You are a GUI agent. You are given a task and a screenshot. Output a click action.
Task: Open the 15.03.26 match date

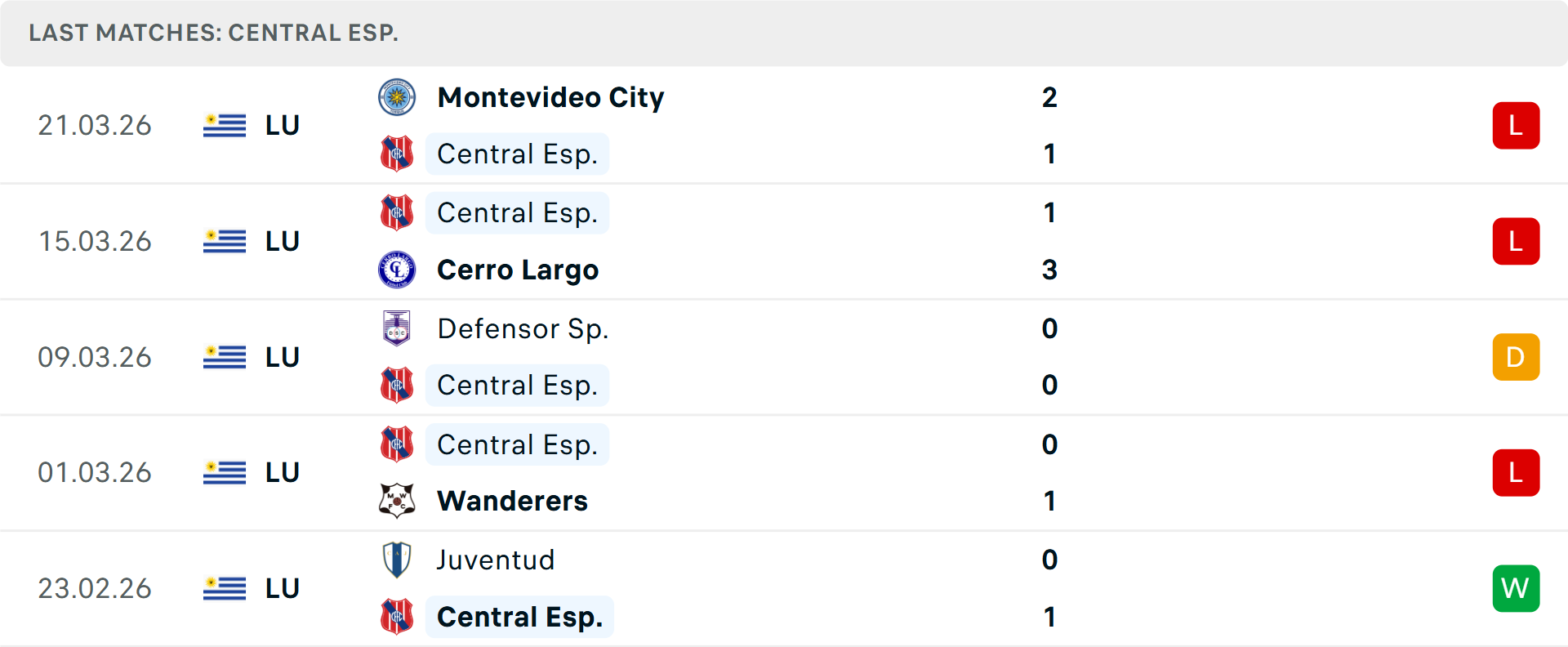coord(95,241)
